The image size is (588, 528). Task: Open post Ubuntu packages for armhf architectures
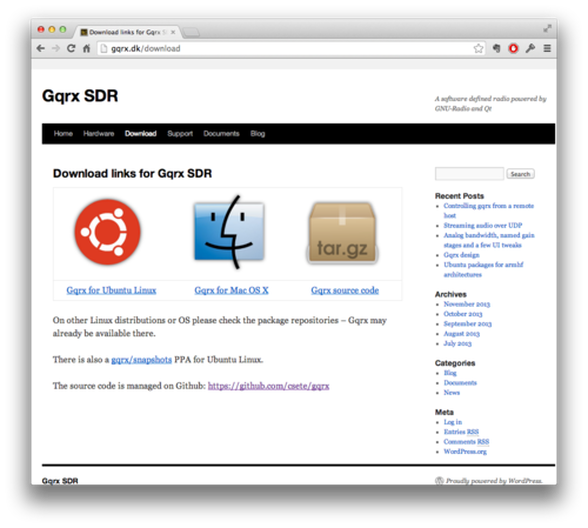(483, 270)
